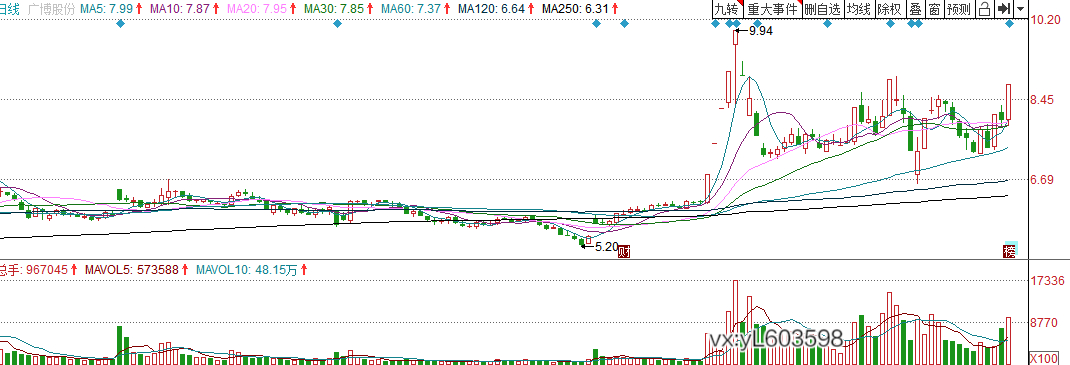Click the stock name 广博股份

[x=50, y=9]
